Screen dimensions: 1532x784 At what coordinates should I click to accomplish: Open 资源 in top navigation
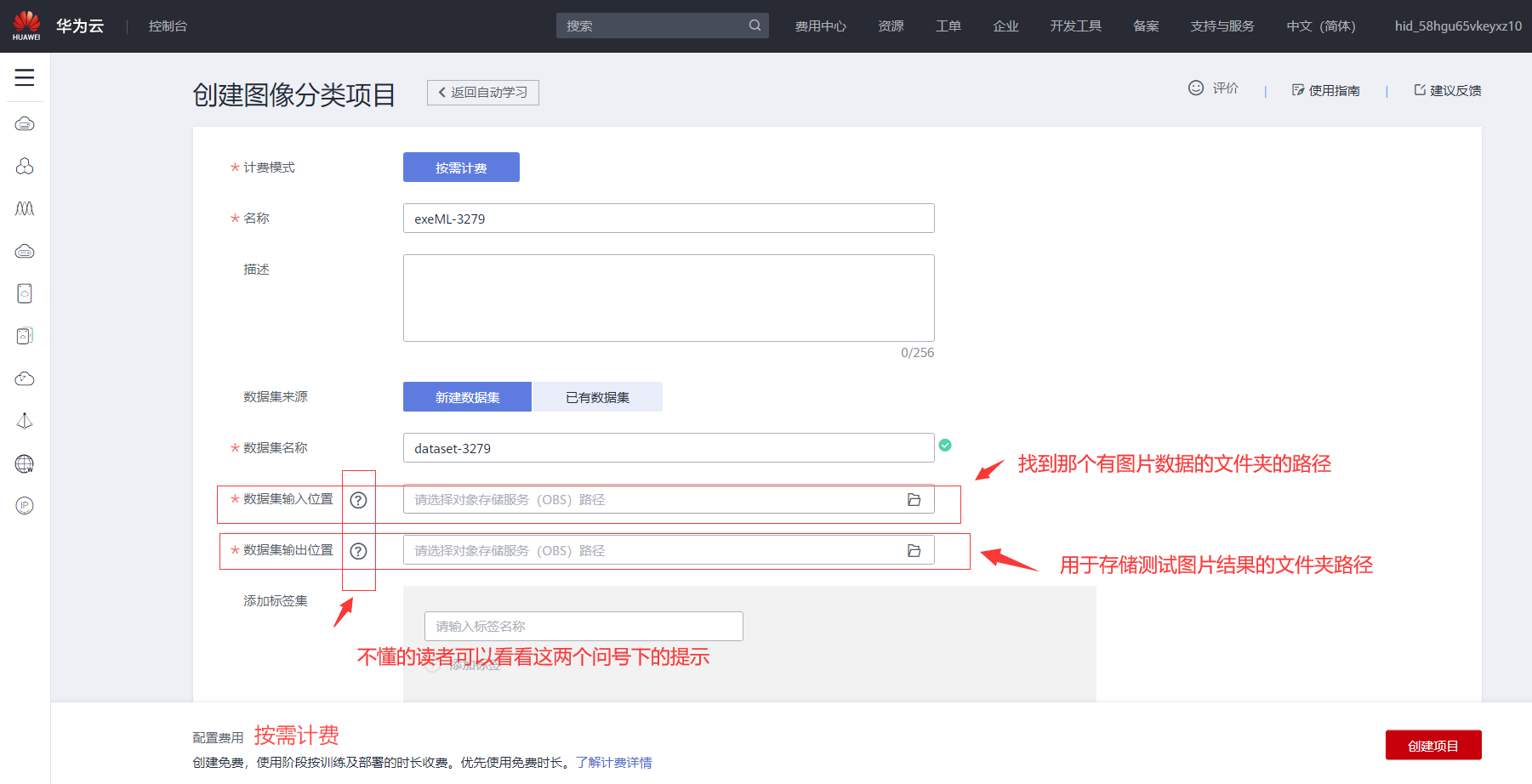point(891,26)
